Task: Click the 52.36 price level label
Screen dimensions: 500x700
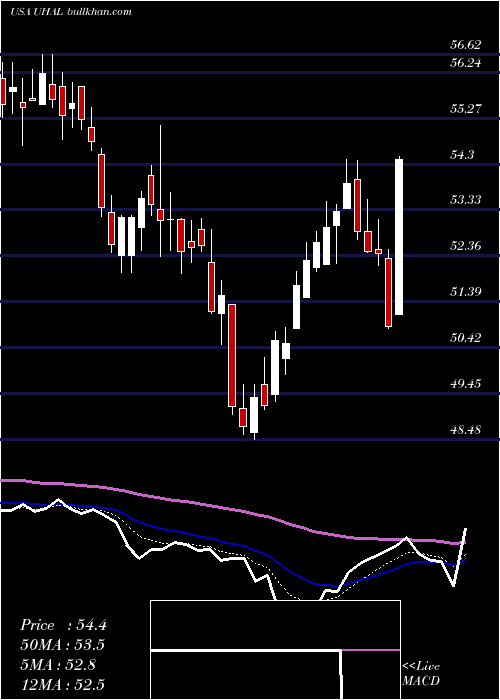Action: (x=466, y=246)
